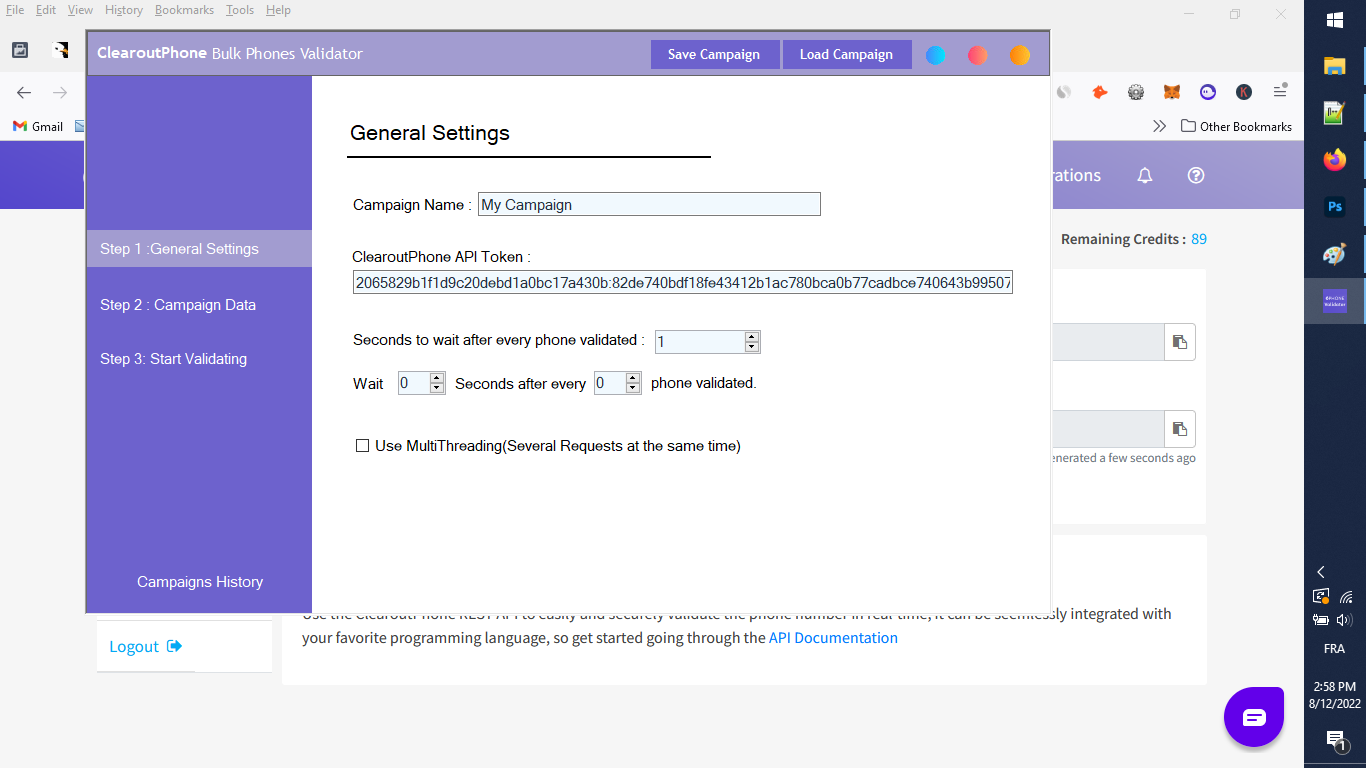This screenshot has height=768, width=1366.
Task: Copy the field directly under Remaining Credits
Action: click(x=1180, y=342)
